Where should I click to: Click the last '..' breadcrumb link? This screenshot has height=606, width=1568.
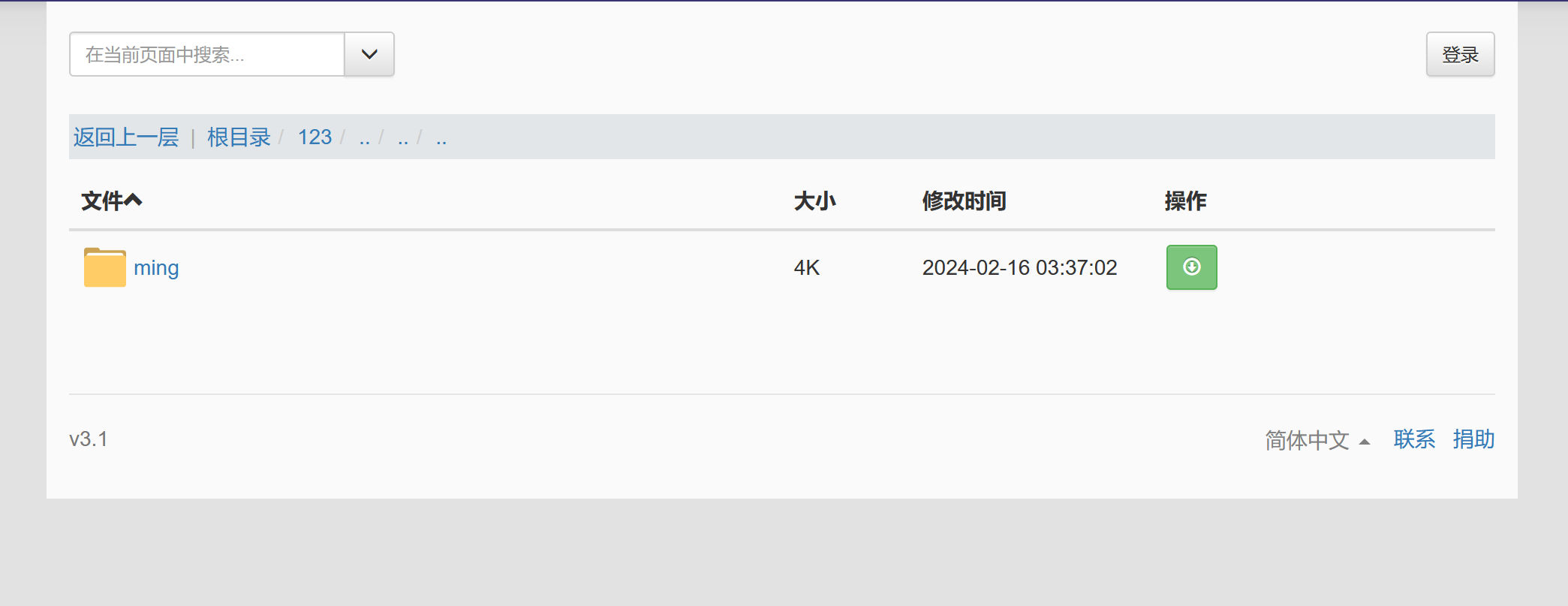coord(441,139)
